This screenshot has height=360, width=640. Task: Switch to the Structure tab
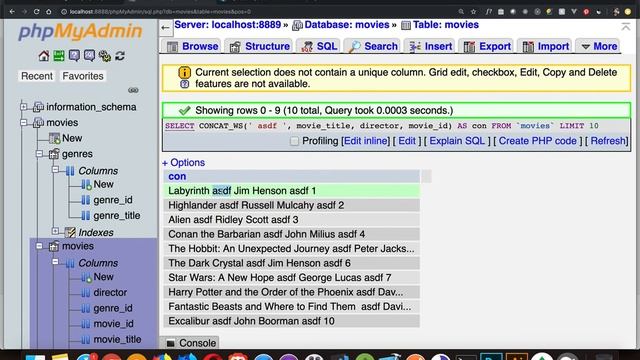tap(259, 46)
